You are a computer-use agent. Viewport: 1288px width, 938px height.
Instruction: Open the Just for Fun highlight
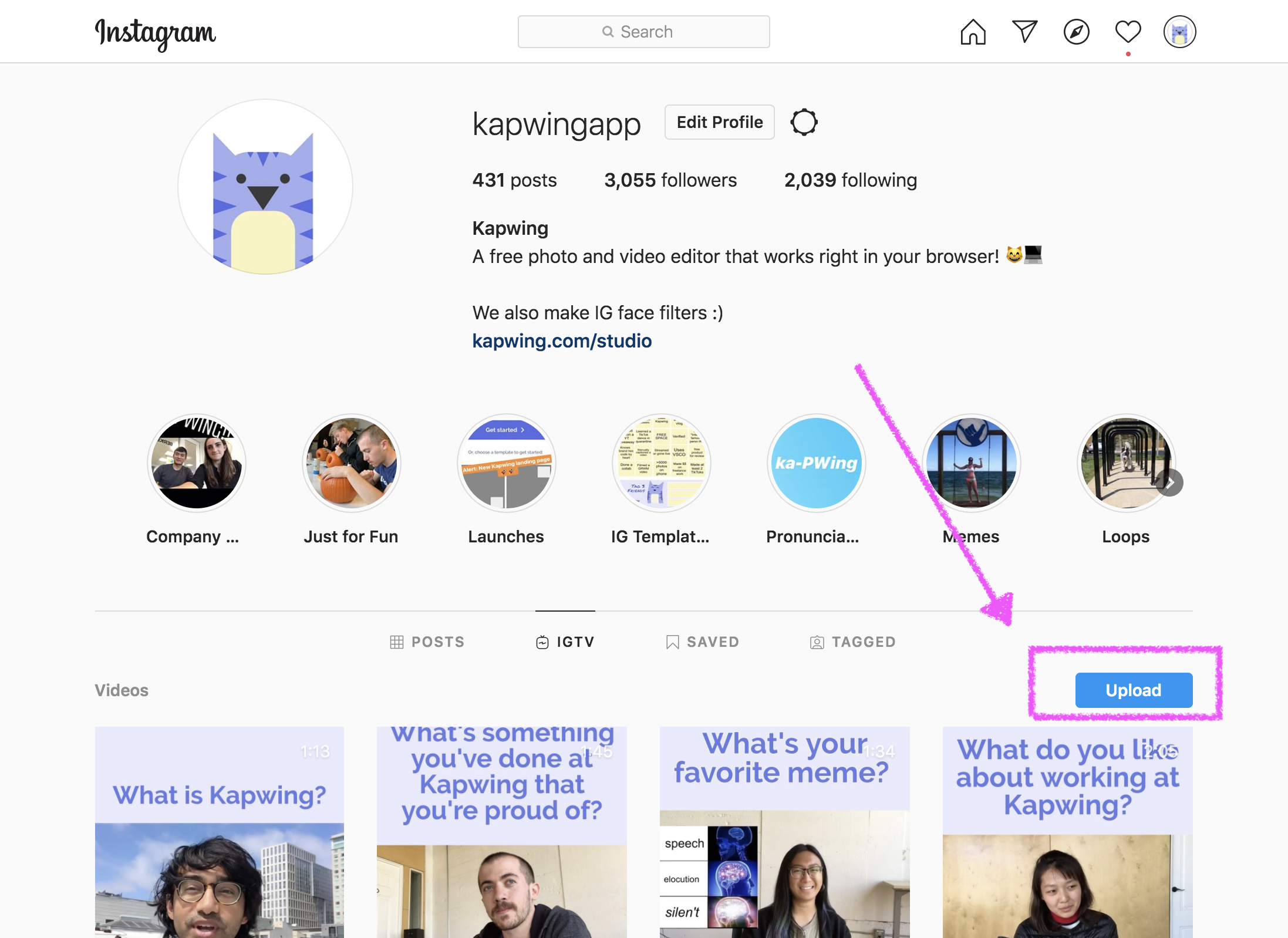pos(351,464)
